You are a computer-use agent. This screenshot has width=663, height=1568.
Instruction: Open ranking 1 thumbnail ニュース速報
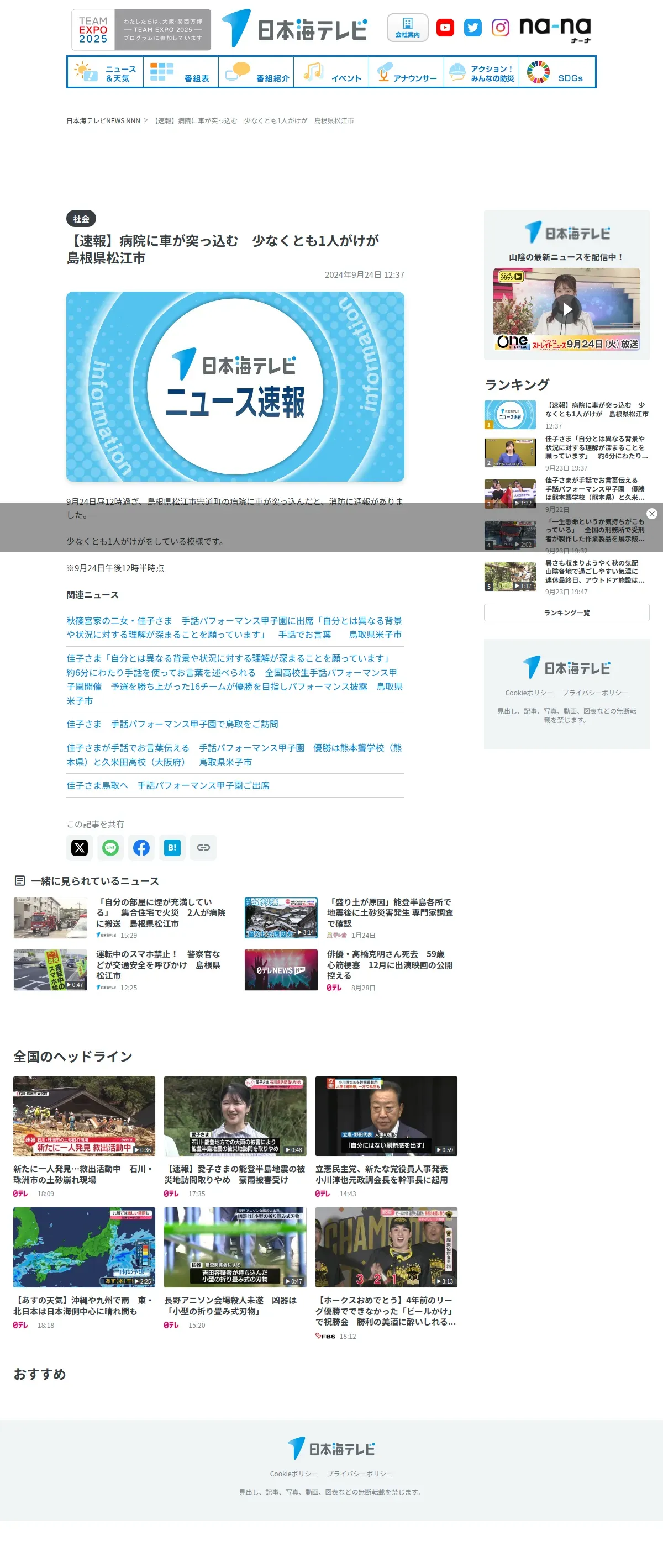point(510,415)
